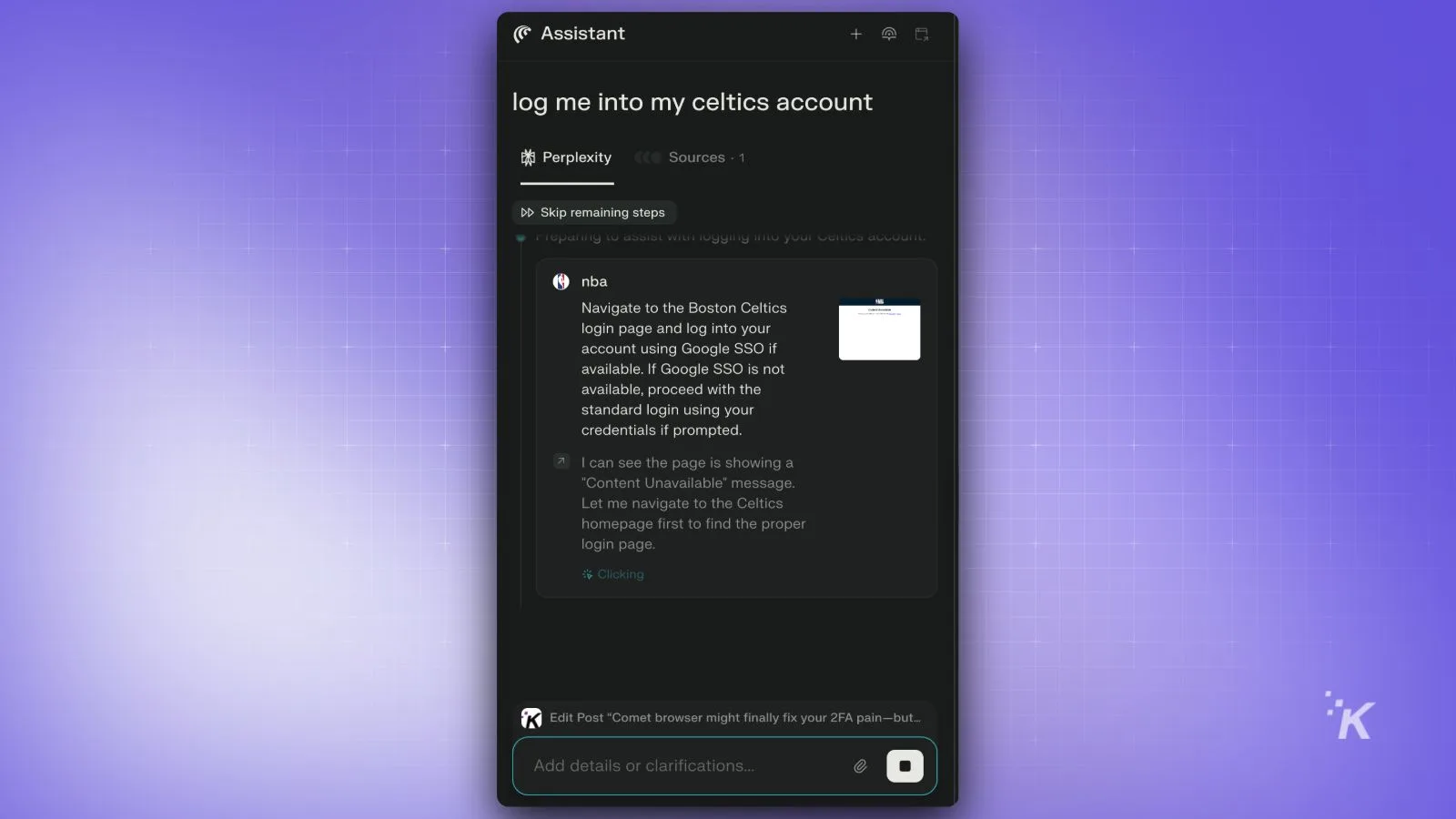1456x819 pixels.
Task: Start a new chat with plus icon
Action: click(x=855, y=34)
